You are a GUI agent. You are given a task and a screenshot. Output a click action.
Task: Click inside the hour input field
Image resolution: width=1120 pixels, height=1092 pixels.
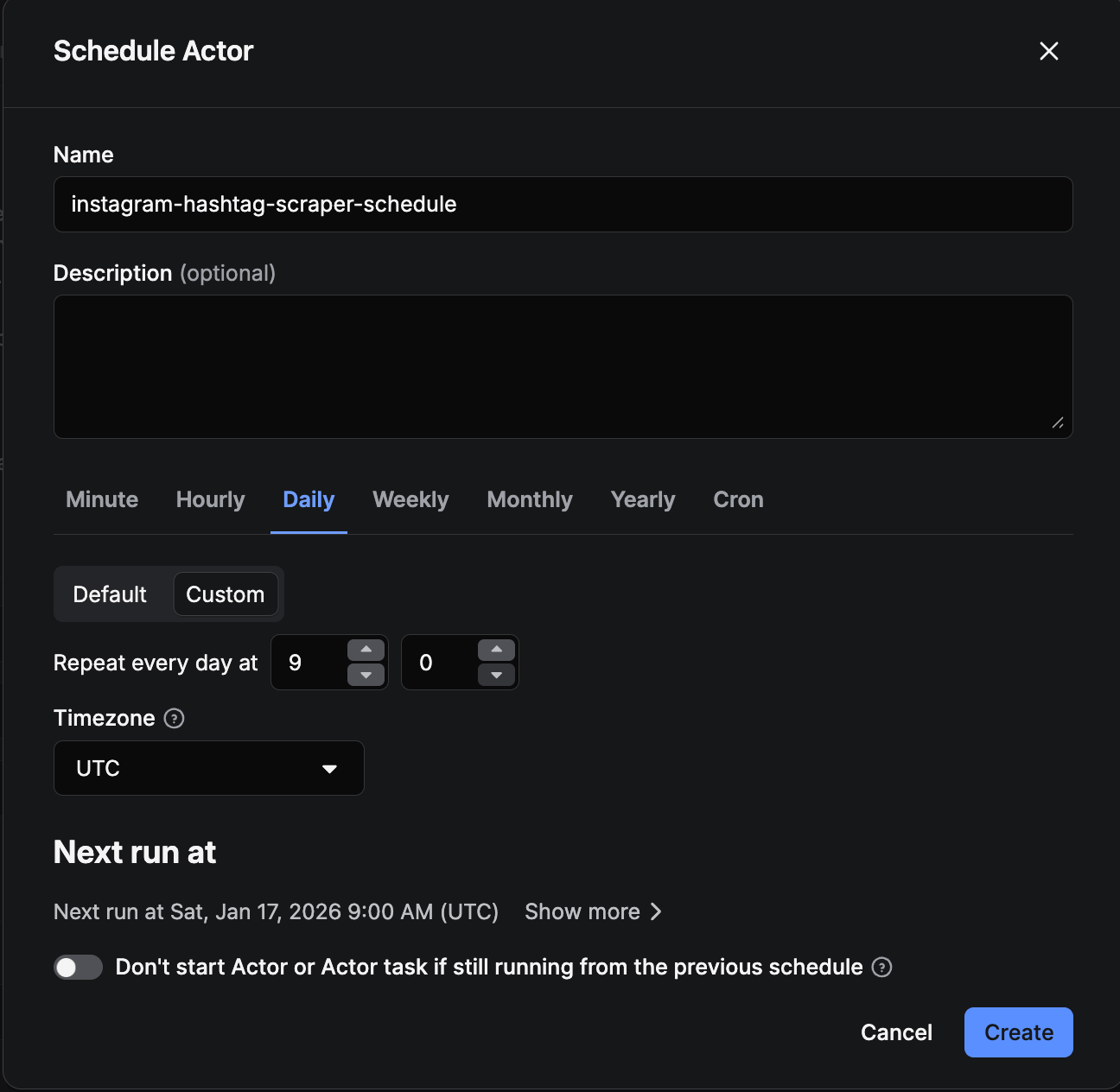click(x=315, y=663)
